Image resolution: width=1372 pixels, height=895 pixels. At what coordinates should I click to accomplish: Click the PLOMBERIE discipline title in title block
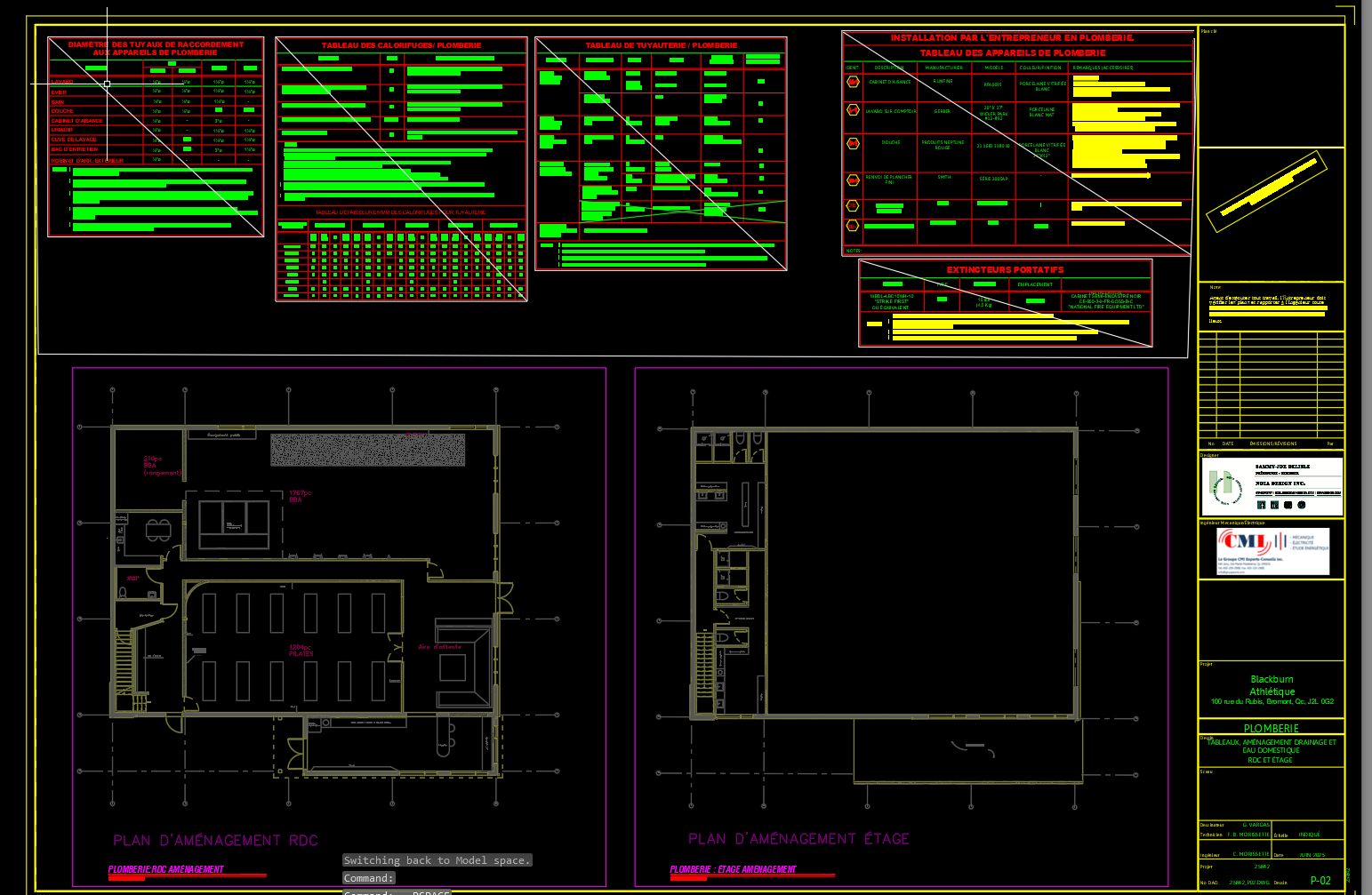pos(1271,728)
